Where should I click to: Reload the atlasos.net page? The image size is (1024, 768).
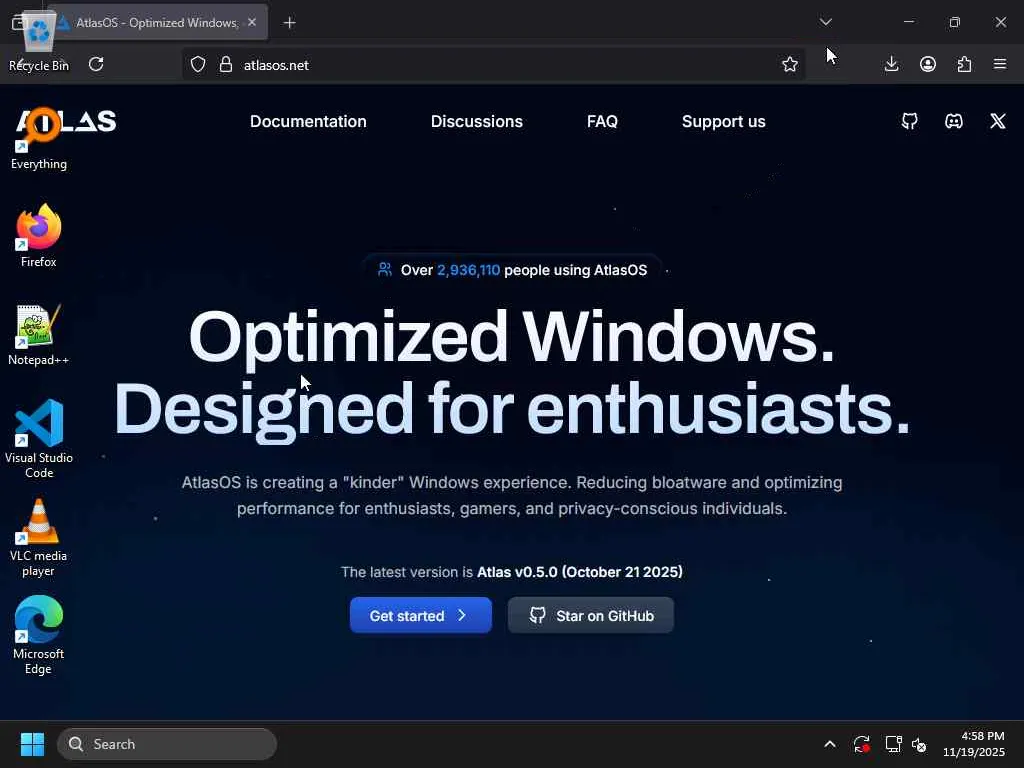pos(96,64)
